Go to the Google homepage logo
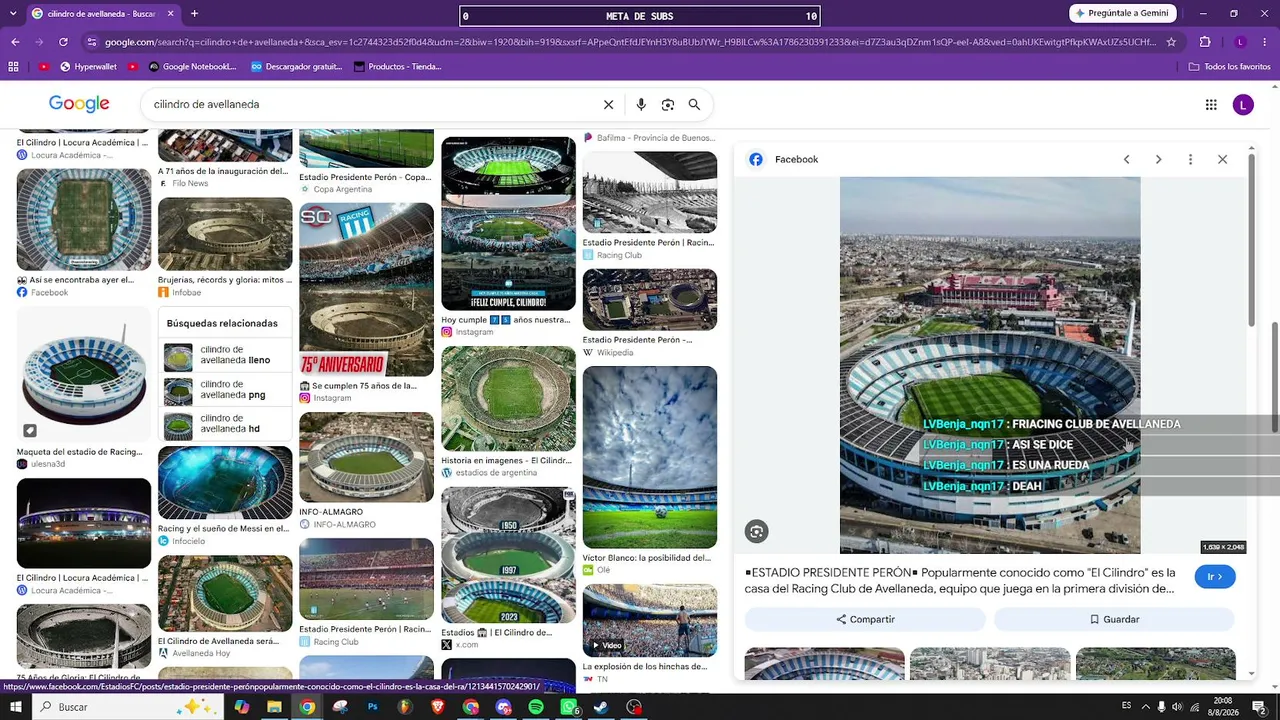 click(79, 104)
